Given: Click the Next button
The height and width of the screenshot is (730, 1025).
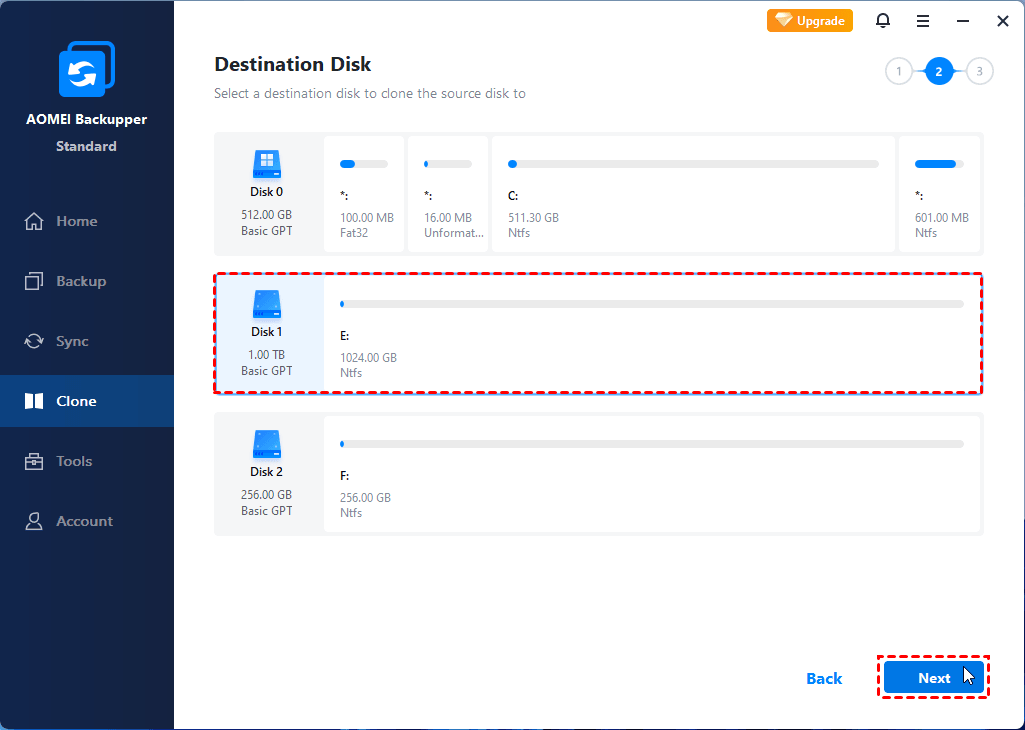Looking at the screenshot, I should point(934,678).
